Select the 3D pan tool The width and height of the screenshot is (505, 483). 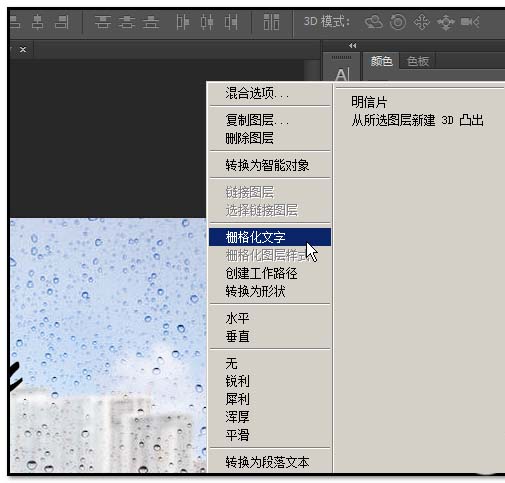click(x=422, y=23)
